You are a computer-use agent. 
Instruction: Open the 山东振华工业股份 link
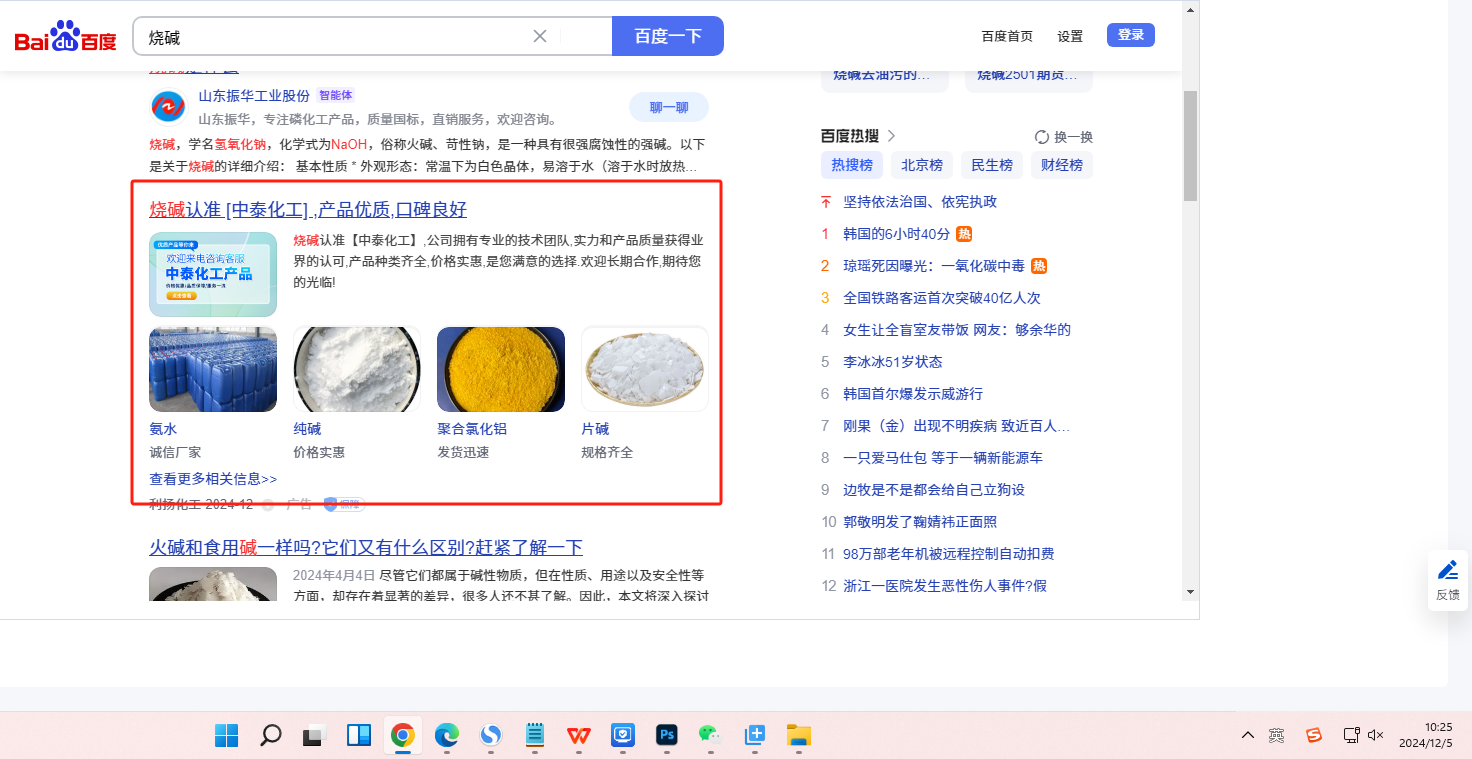(x=254, y=96)
